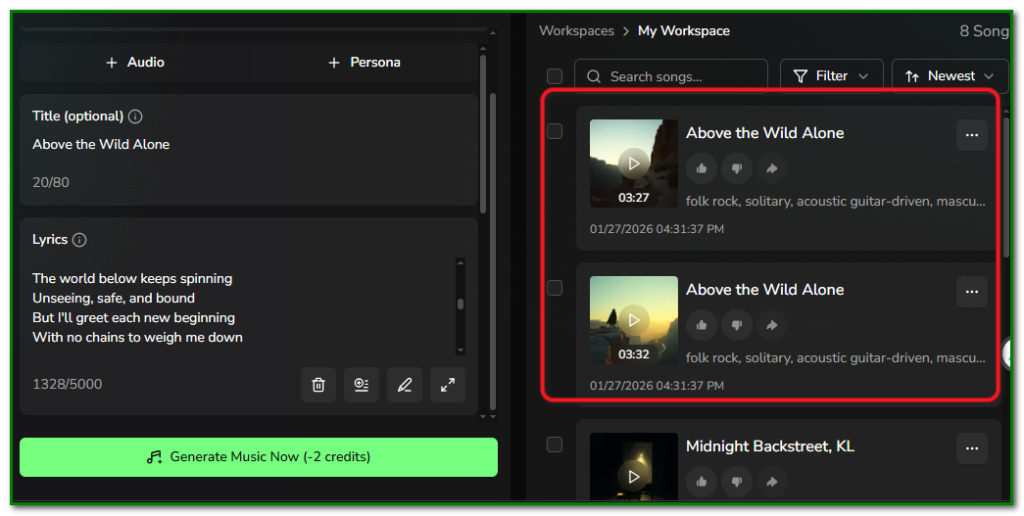The height and width of the screenshot is (516, 1024).
Task: Expand lyrics editor with the fullscreen icon
Action: coord(447,385)
